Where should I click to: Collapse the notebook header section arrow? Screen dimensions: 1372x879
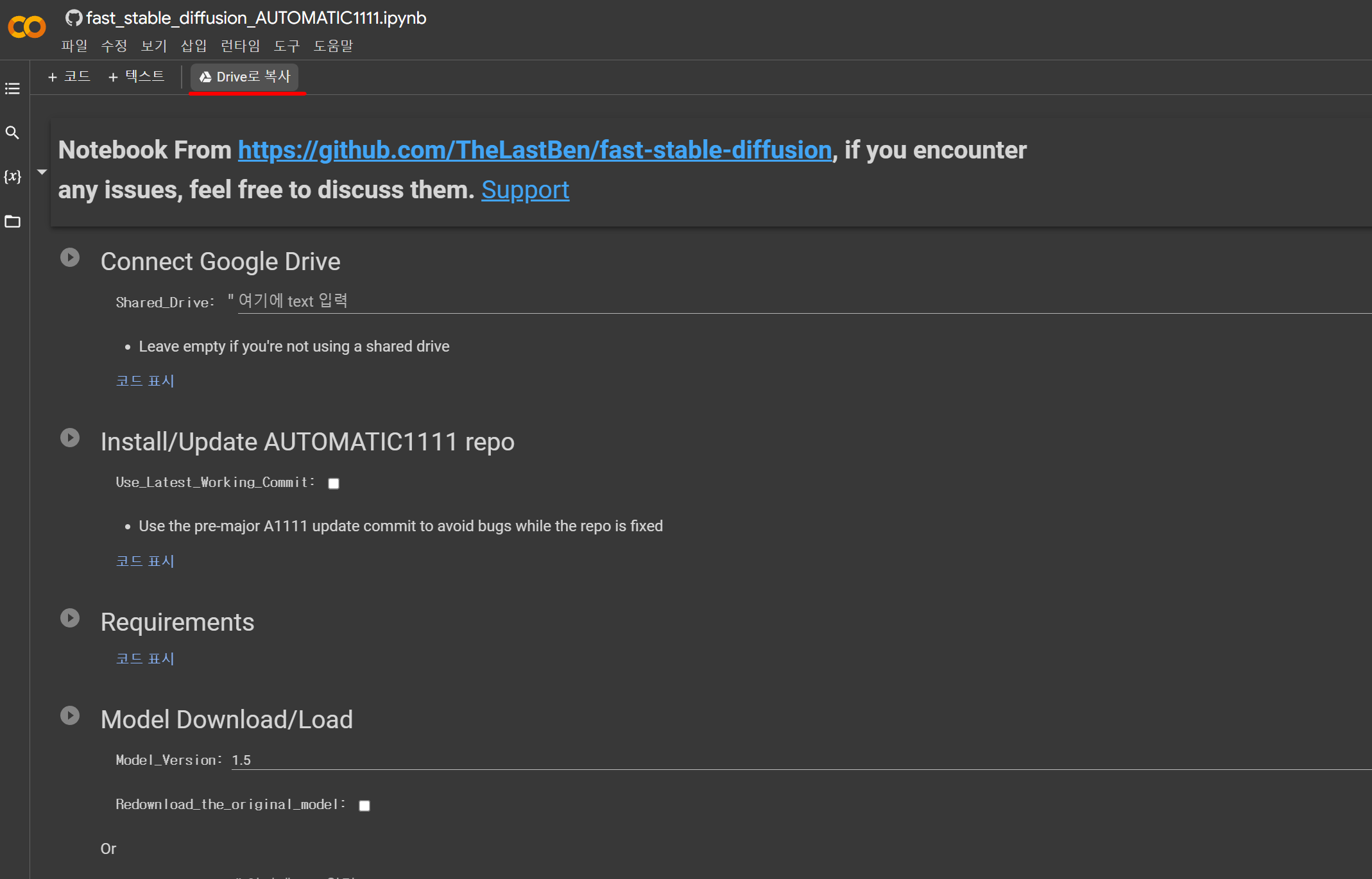[x=42, y=172]
